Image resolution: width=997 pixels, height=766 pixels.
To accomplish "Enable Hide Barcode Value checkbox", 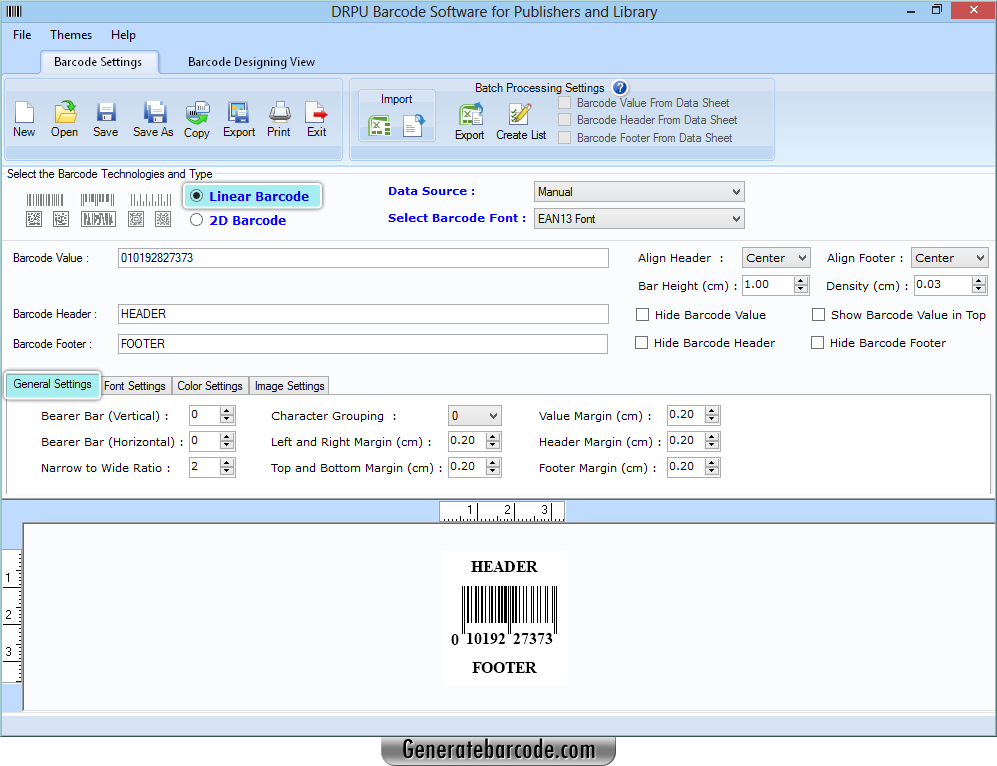I will pyautogui.click(x=643, y=315).
